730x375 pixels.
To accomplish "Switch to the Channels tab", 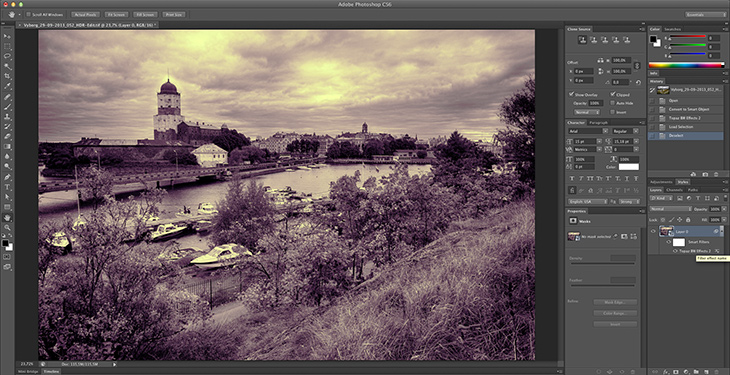I will click(674, 190).
